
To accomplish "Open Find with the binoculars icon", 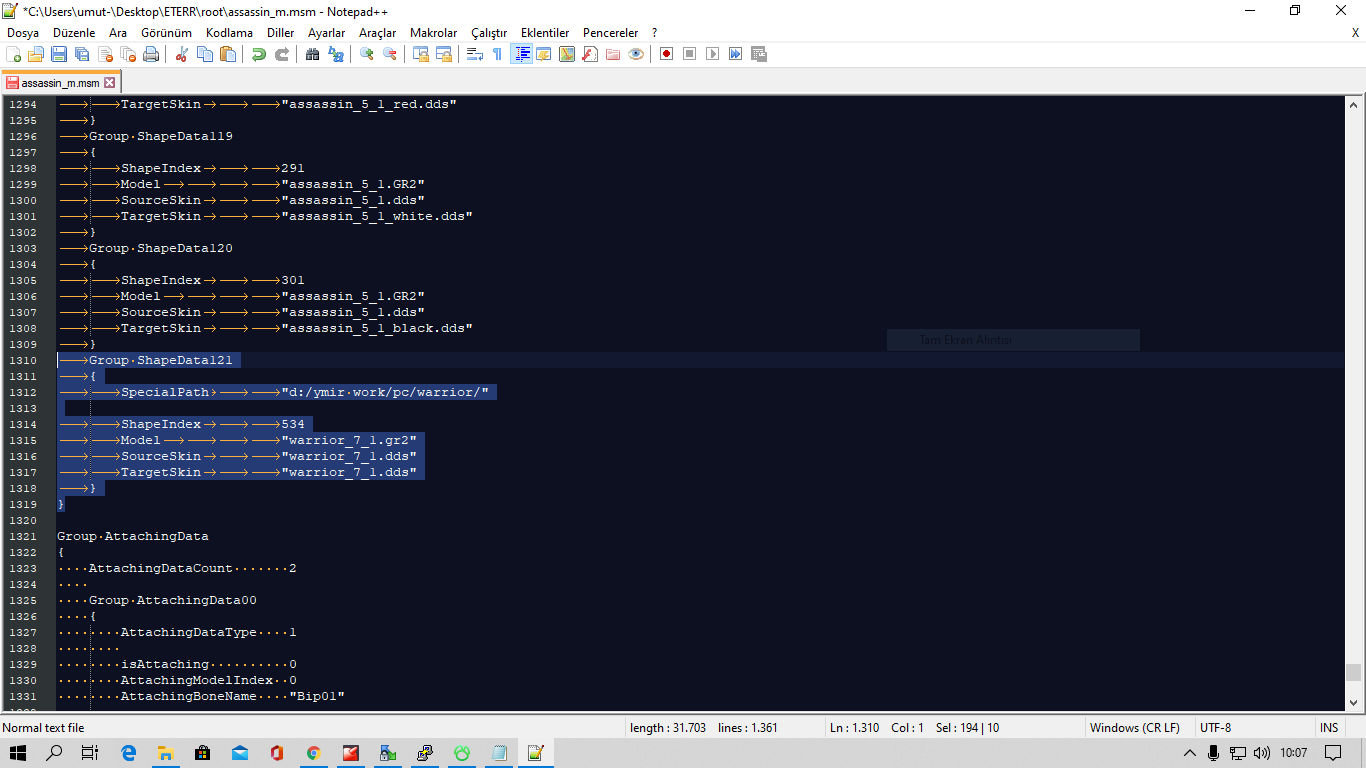I will 312,54.
